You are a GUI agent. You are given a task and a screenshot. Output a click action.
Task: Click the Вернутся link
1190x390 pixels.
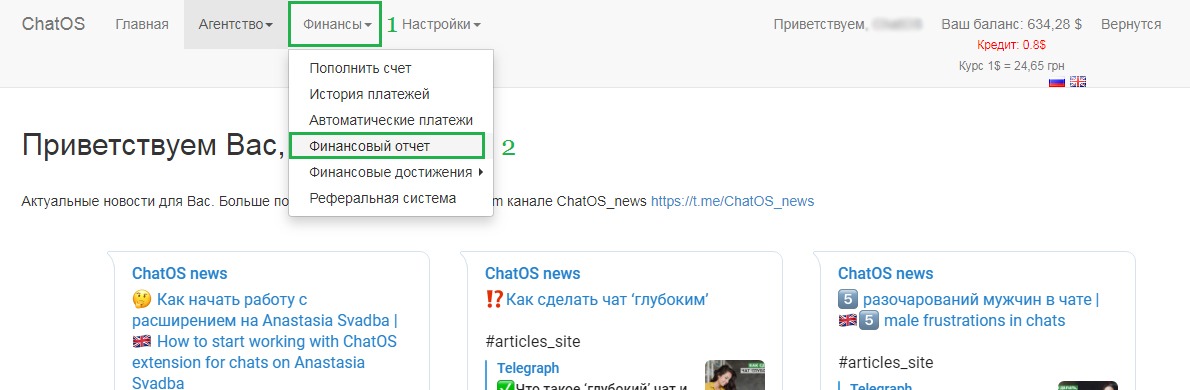point(1131,24)
